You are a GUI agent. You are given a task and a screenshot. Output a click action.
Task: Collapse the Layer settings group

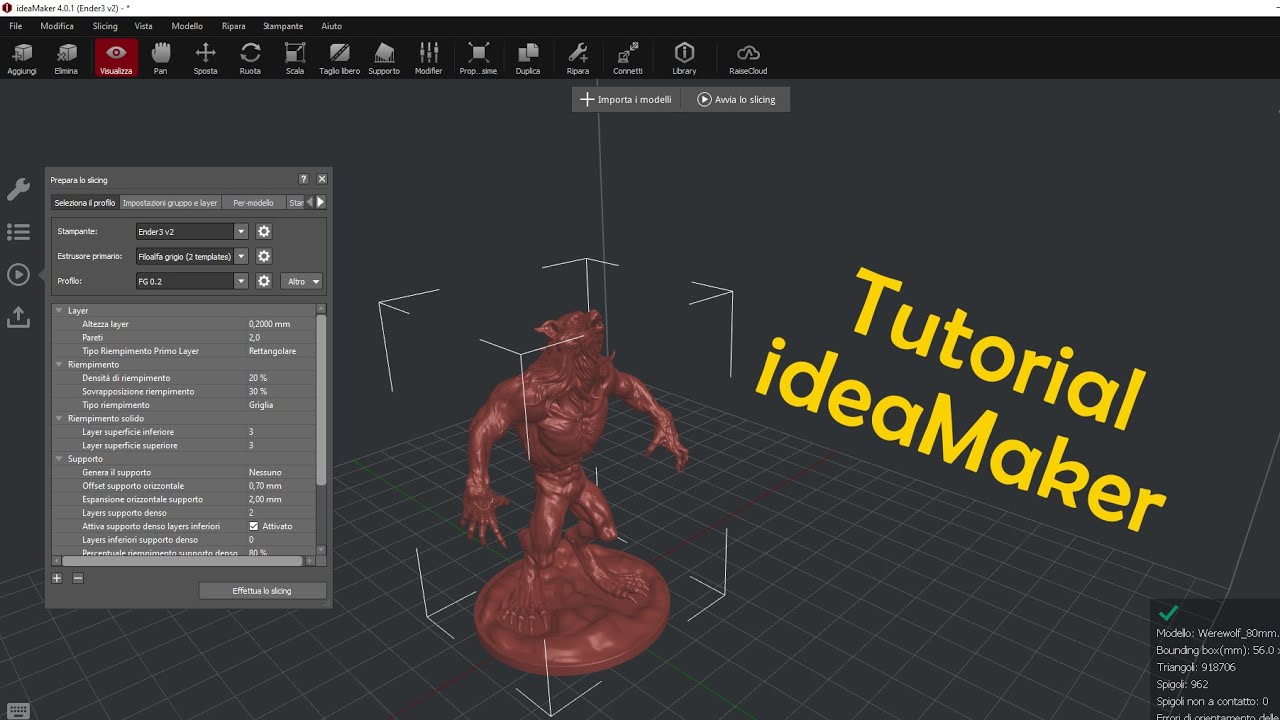click(59, 311)
